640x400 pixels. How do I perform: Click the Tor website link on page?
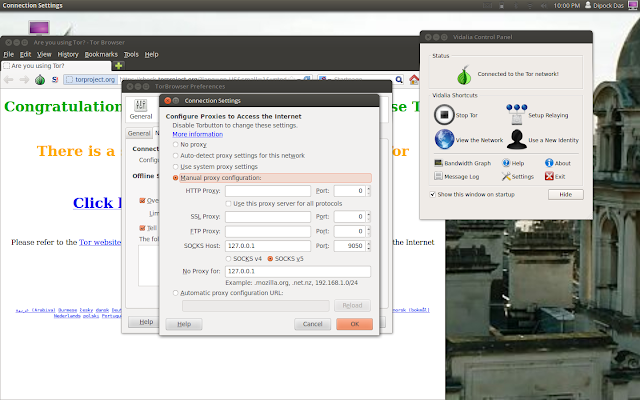pyautogui.click(x=100, y=242)
